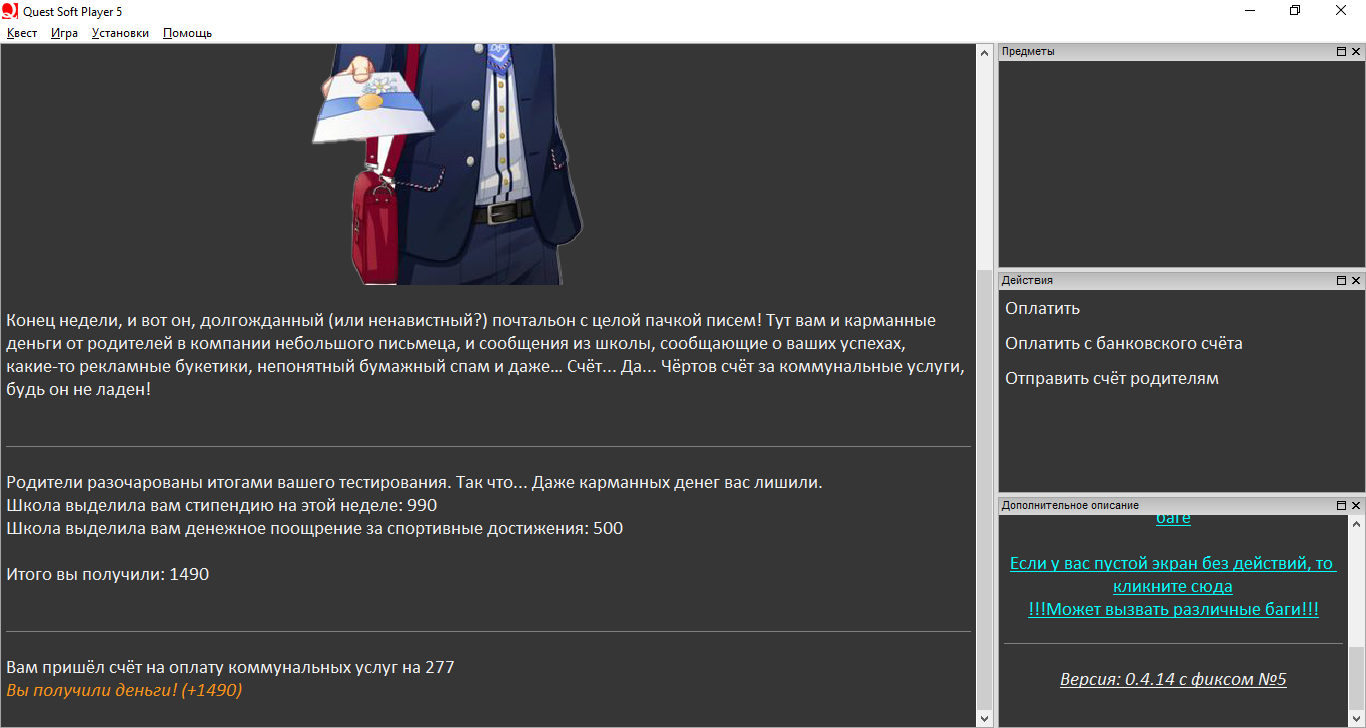Maximize the Предметы panel
The width and height of the screenshot is (1366, 728).
1341,52
